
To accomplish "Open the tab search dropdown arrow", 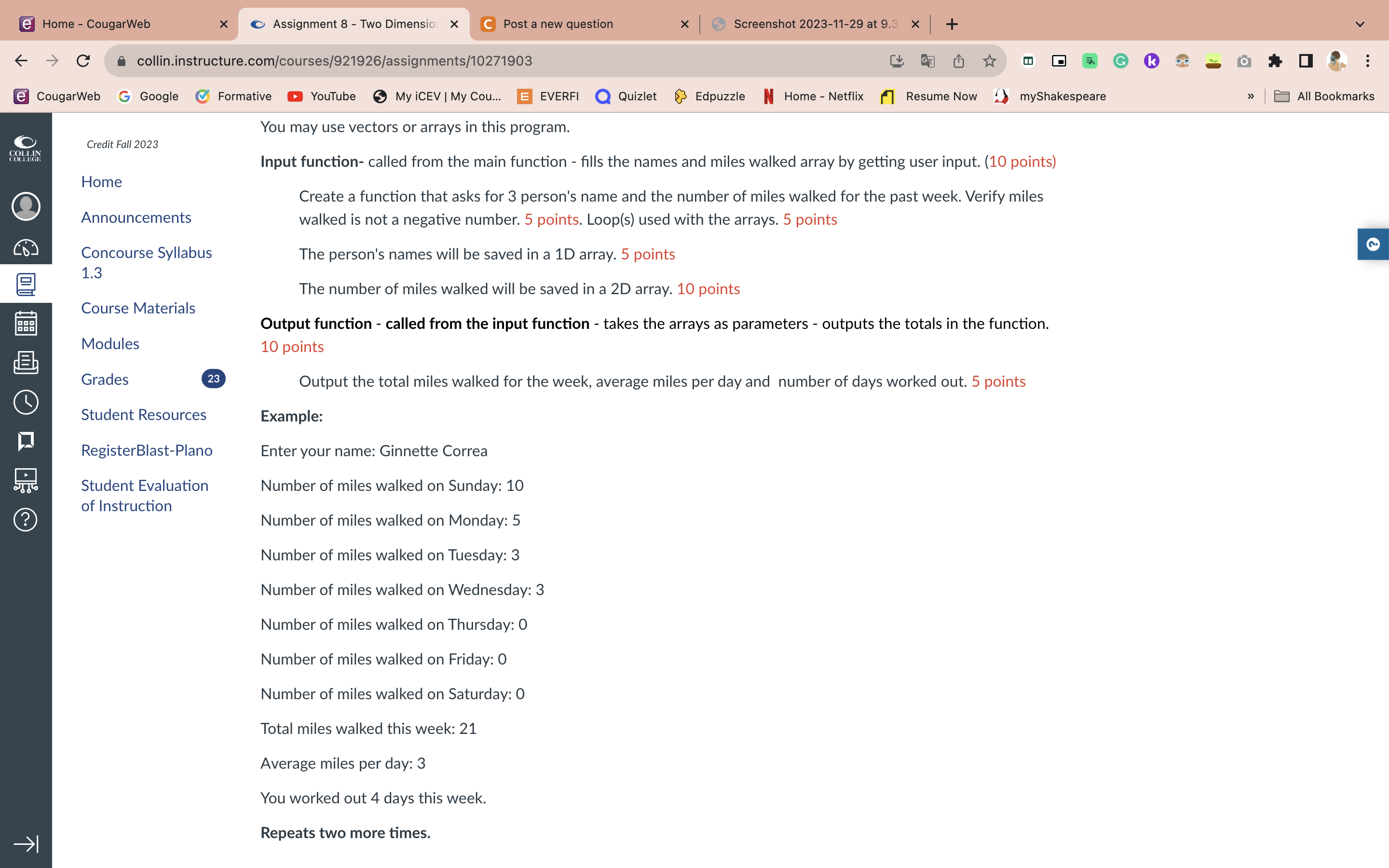I will 1359,24.
